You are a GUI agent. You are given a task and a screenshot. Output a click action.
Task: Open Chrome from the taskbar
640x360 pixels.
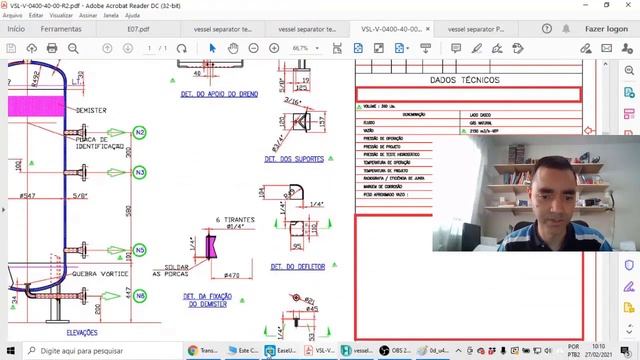[x=203, y=351]
